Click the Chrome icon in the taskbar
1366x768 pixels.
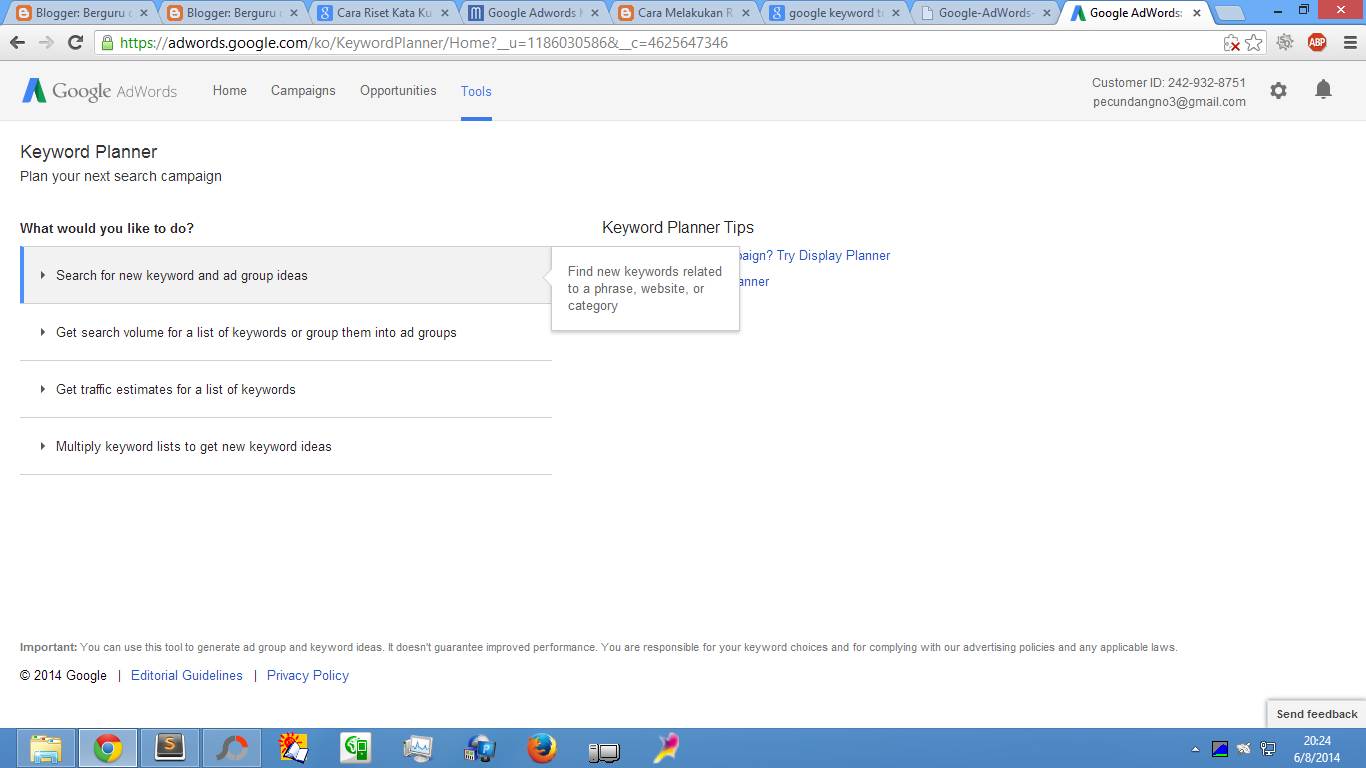(x=108, y=748)
